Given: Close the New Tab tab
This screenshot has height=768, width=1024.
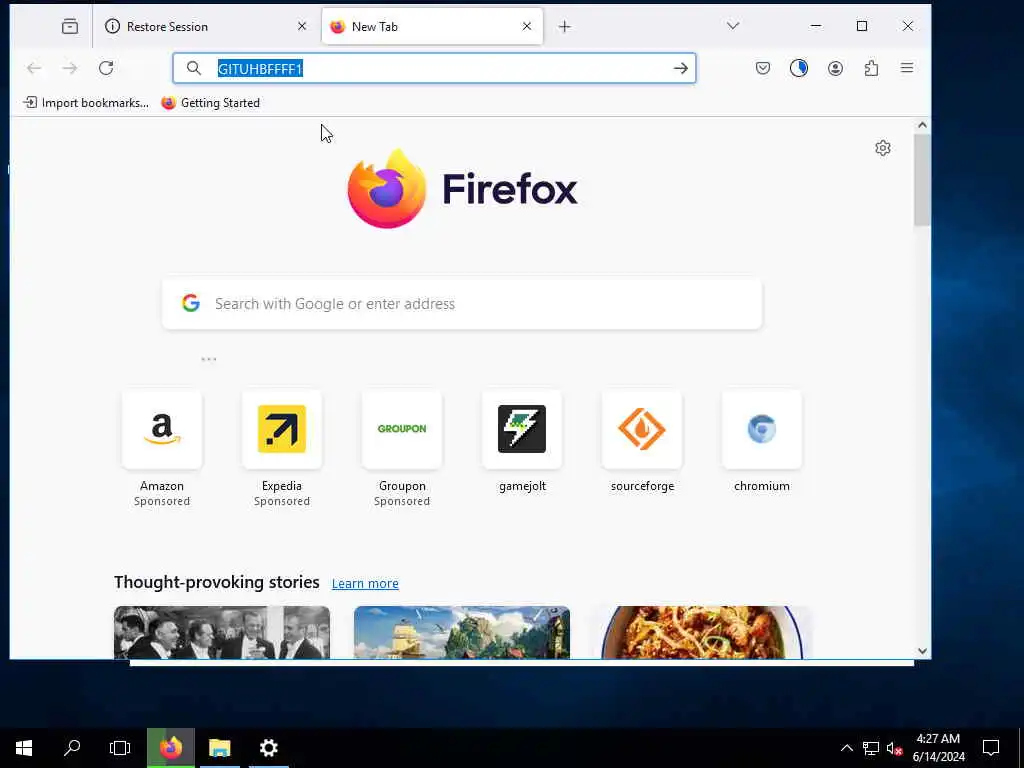Looking at the screenshot, I should [527, 26].
